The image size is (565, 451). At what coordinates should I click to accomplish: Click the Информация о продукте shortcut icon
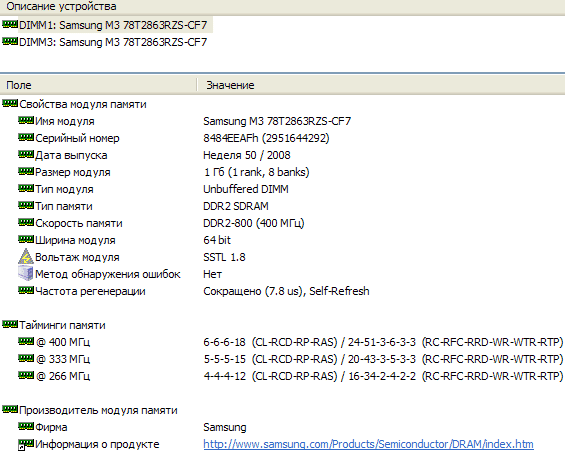(26, 444)
